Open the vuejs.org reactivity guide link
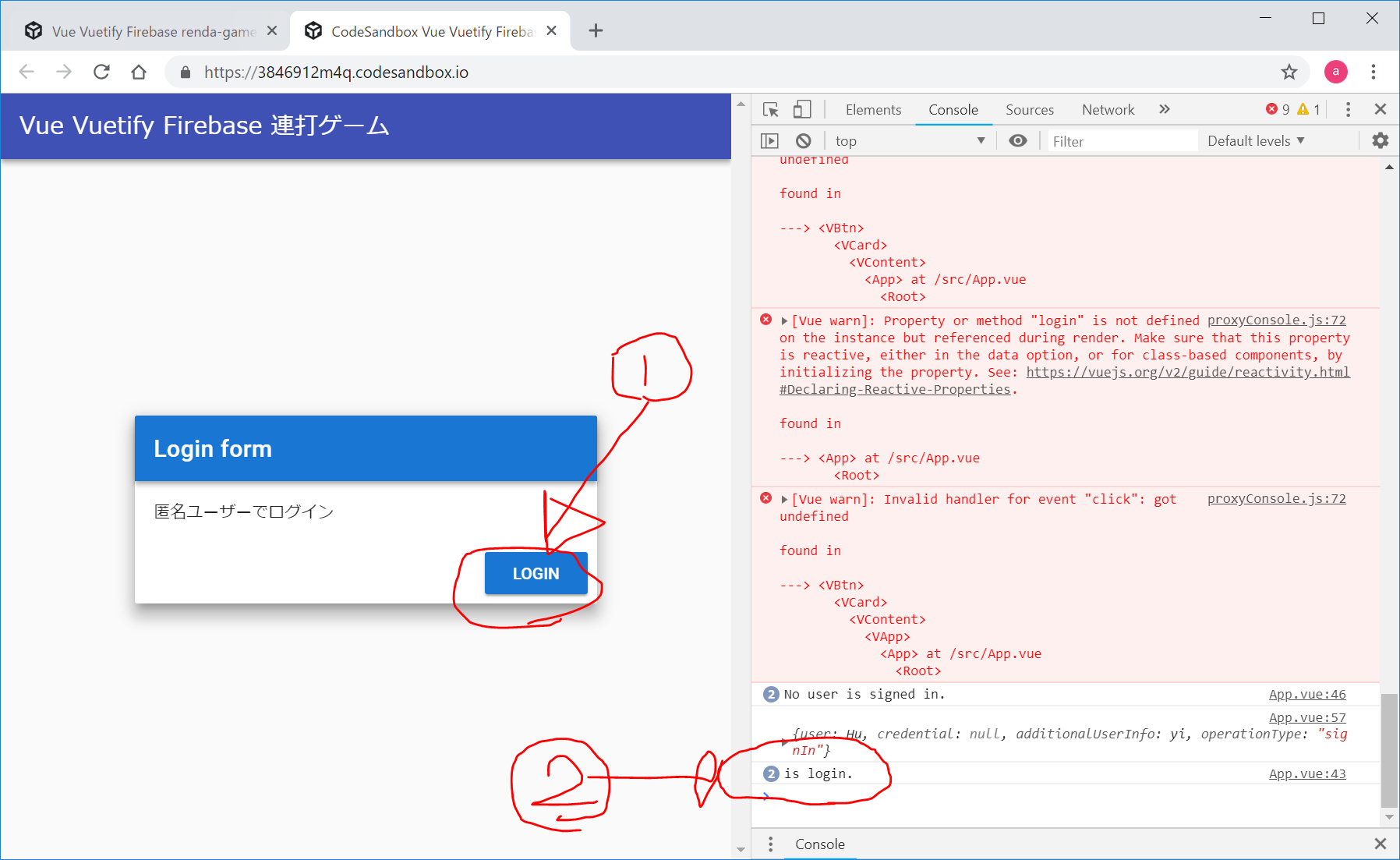Image resolution: width=1400 pixels, height=860 pixels. coord(1187,373)
